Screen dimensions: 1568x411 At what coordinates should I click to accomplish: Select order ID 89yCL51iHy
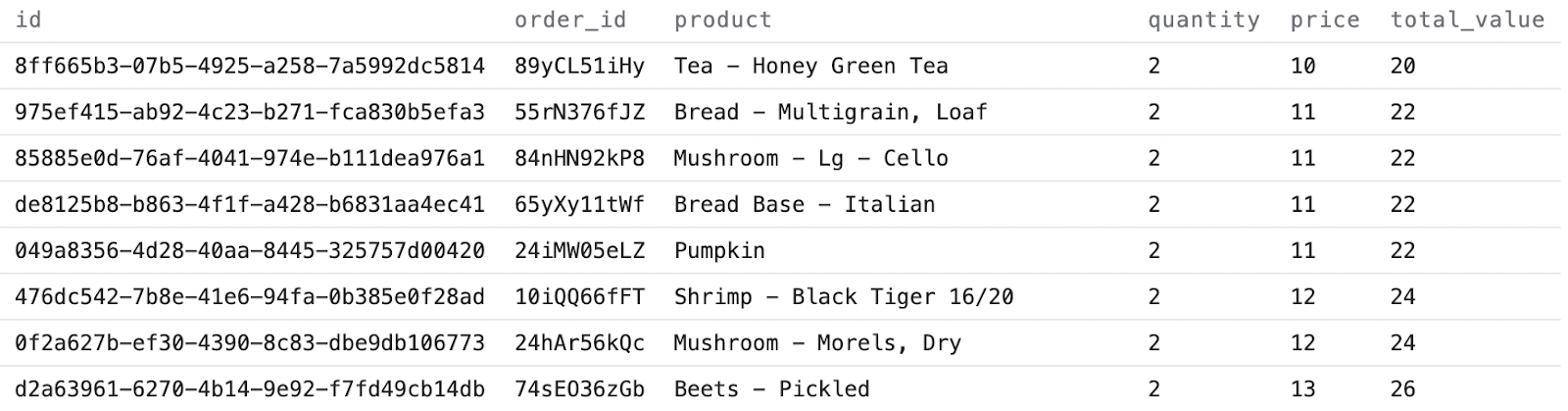(579, 66)
